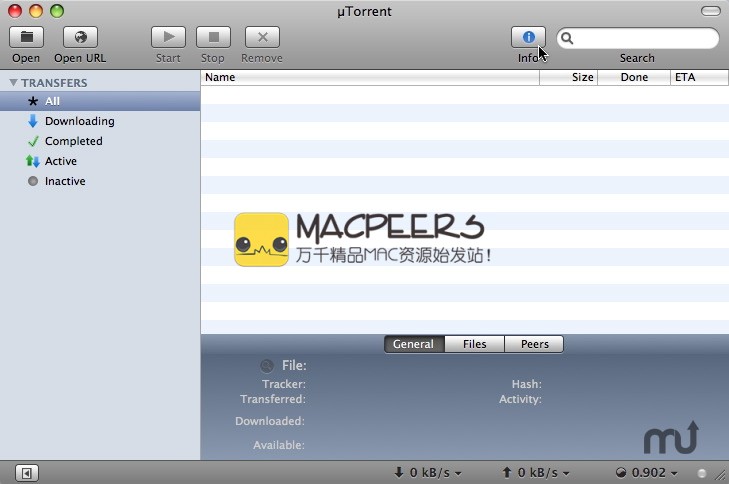Screen dimensions: 729x484
Task: Toggle the sidebar with bottom-left button
Action: [27, 473]
